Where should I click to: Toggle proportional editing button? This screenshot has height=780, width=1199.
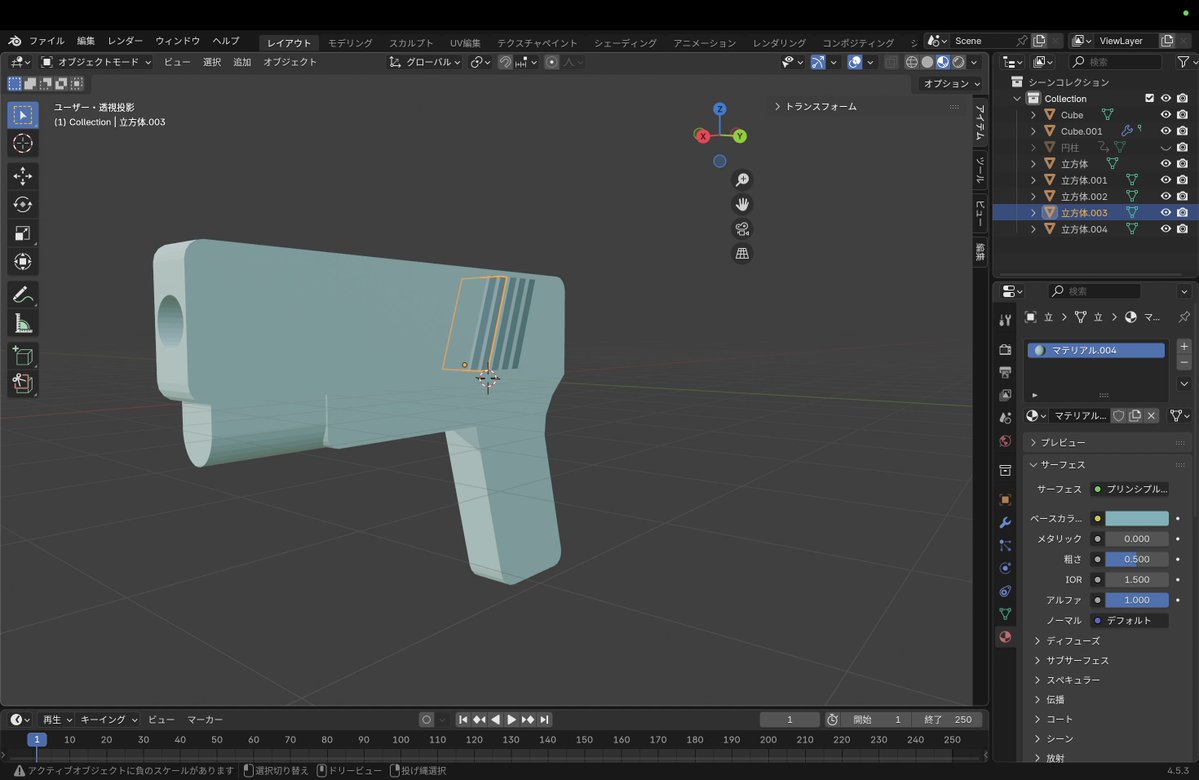coord(551,62)
